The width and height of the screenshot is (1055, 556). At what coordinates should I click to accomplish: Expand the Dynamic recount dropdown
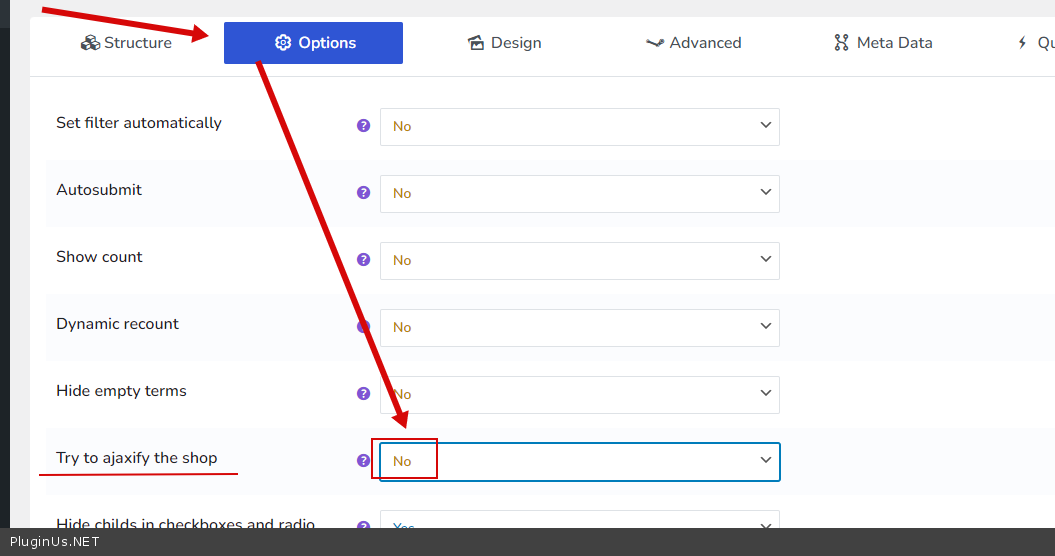[579, 327]
